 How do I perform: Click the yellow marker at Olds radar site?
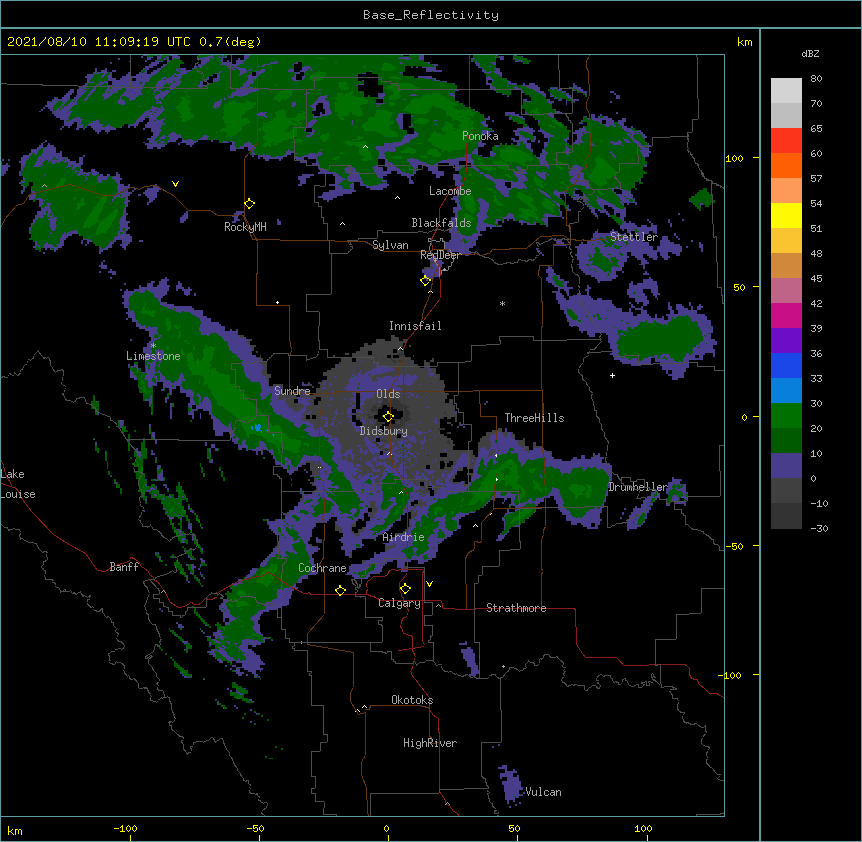[x=388, y=417]
